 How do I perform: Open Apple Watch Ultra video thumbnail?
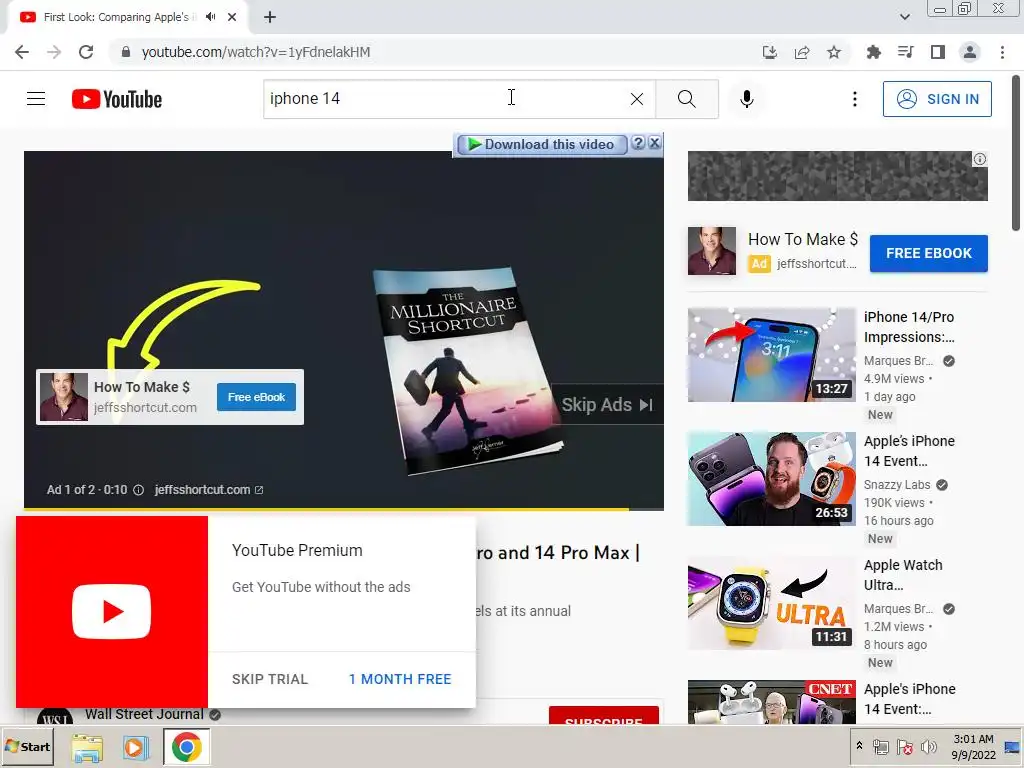pos(771,603)
